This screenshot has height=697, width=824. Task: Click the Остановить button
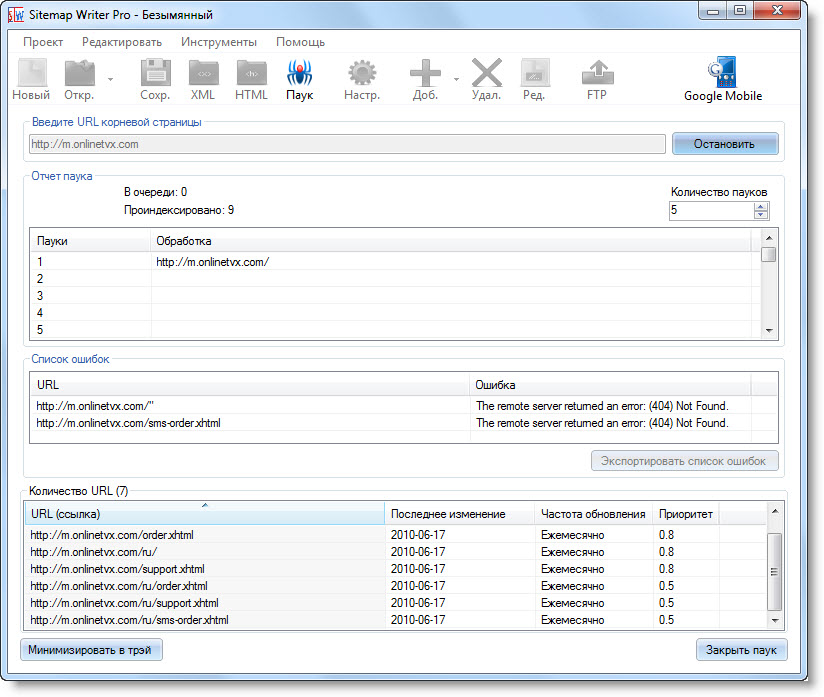click(x=725, y=144)
